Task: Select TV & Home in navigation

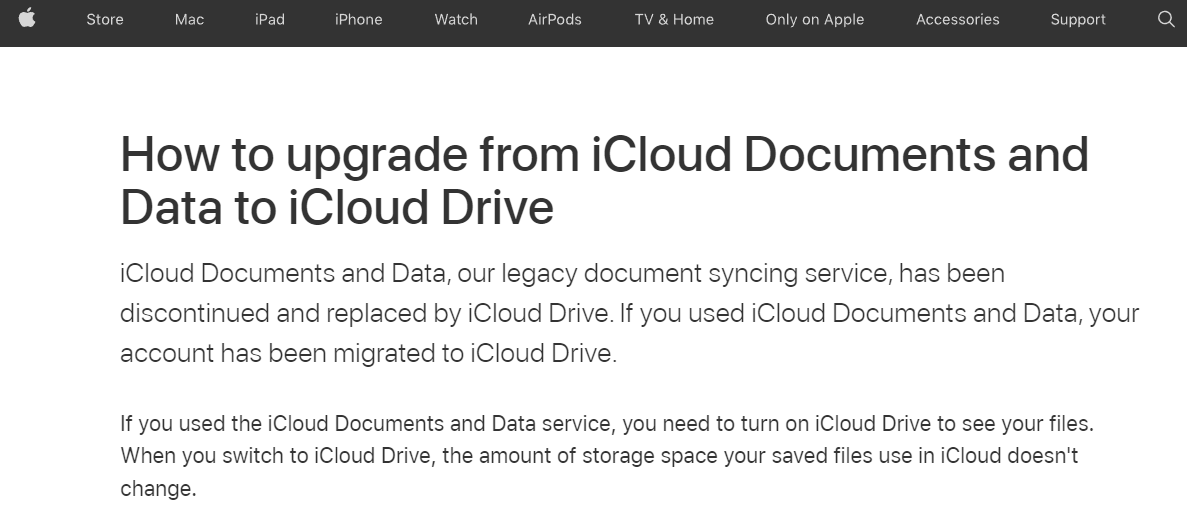Action: point(674,20)
